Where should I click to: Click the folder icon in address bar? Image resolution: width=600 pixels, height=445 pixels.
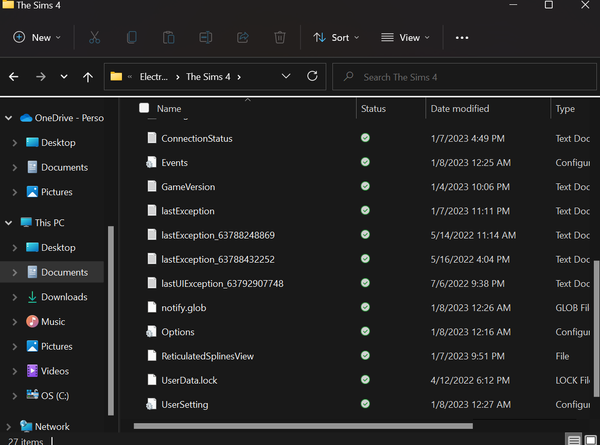click(x=116, y=77)
